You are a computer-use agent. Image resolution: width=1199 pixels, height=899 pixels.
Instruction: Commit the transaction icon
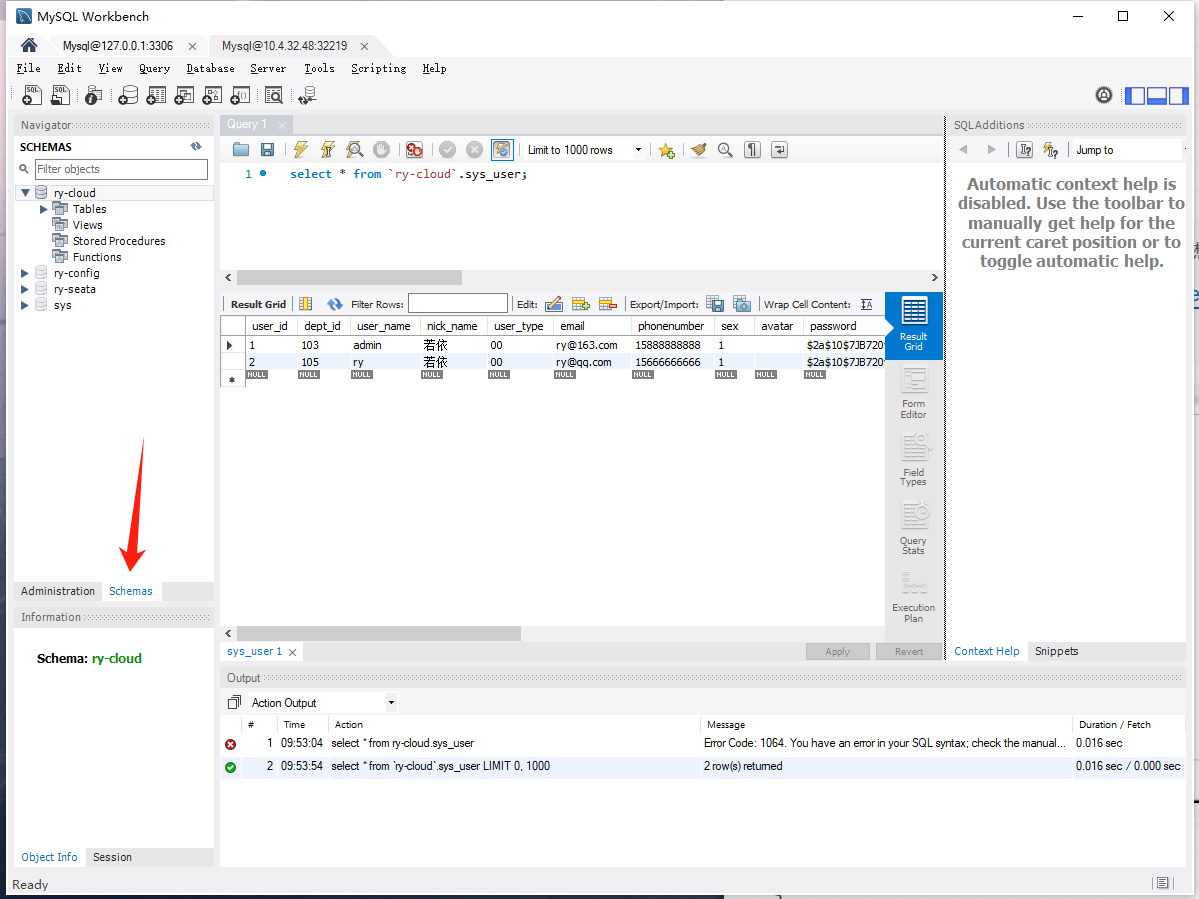447,150
